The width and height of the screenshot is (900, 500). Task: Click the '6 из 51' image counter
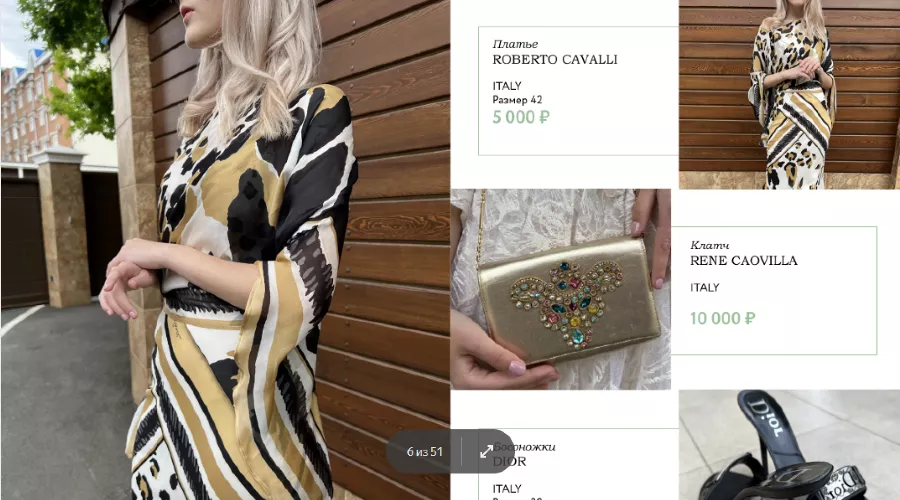tap(425, 452)
